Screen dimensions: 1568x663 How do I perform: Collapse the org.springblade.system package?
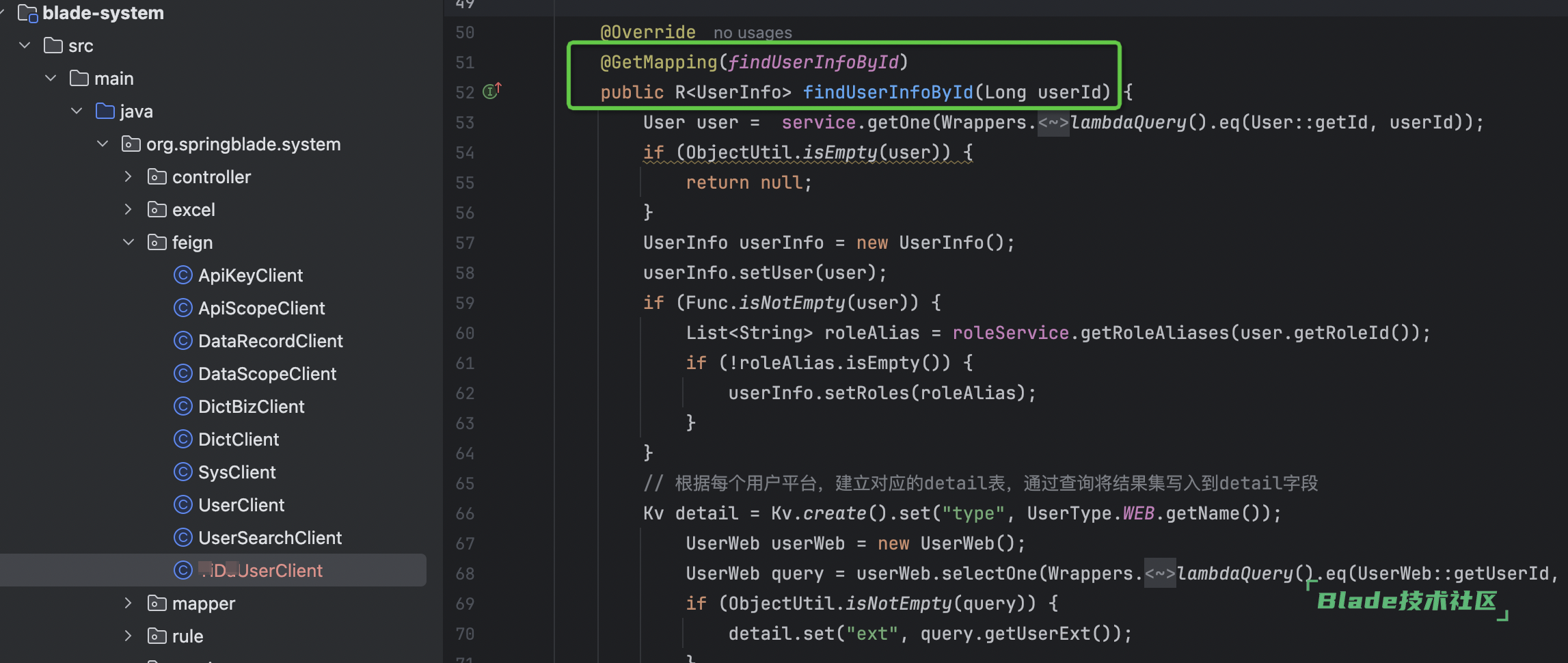pos(103,144)
